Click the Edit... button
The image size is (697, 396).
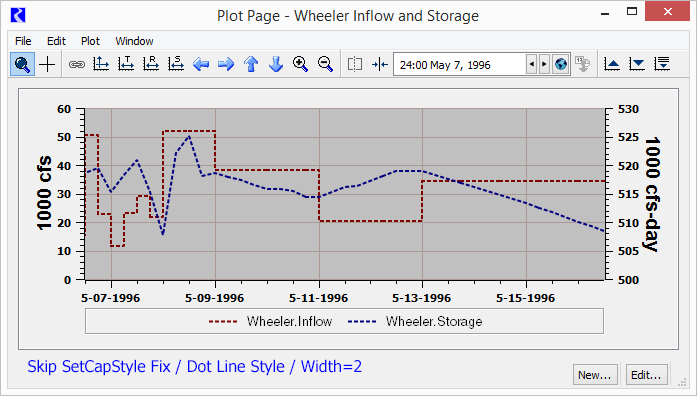tap(646, 375)
